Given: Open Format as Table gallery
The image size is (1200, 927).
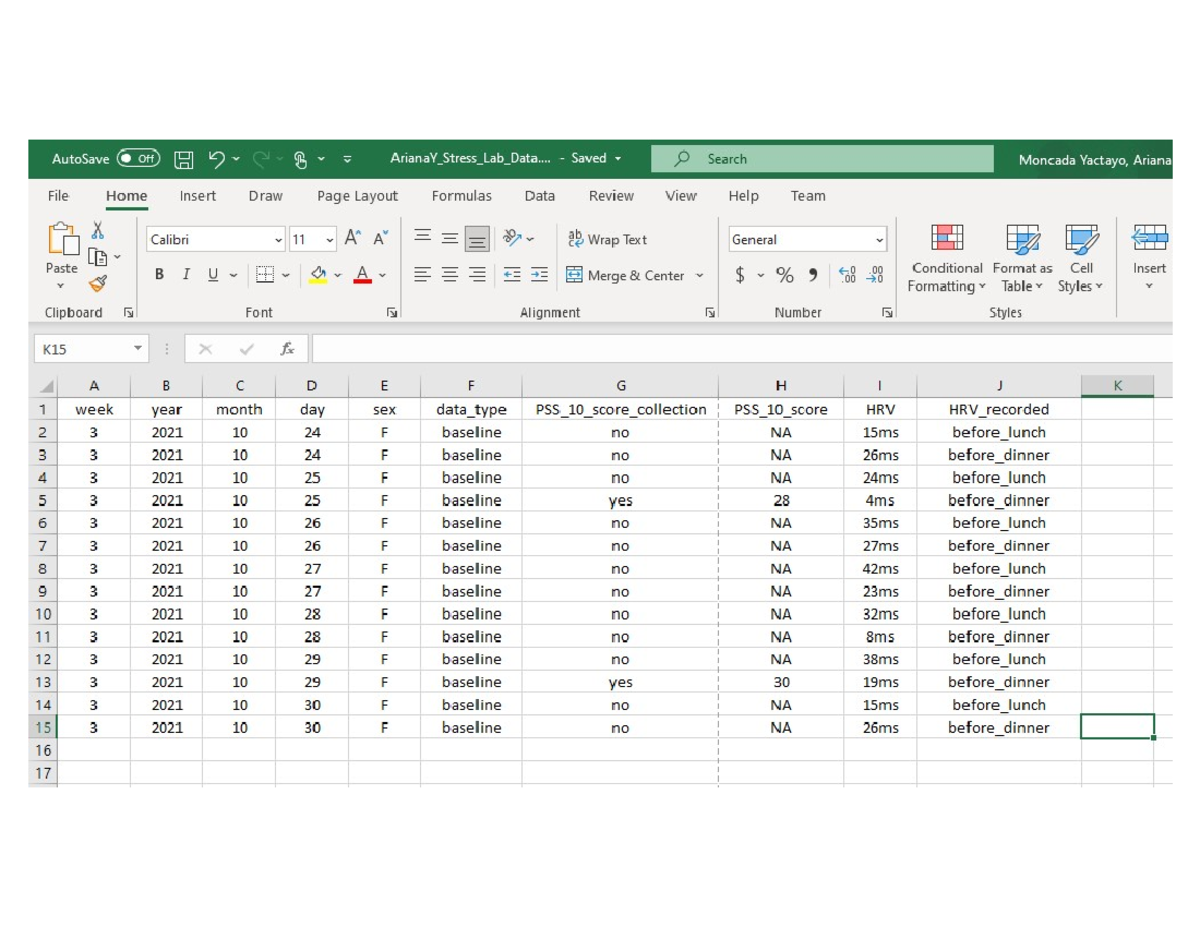Looking at the screenshot, I should tap(1022, 259).
